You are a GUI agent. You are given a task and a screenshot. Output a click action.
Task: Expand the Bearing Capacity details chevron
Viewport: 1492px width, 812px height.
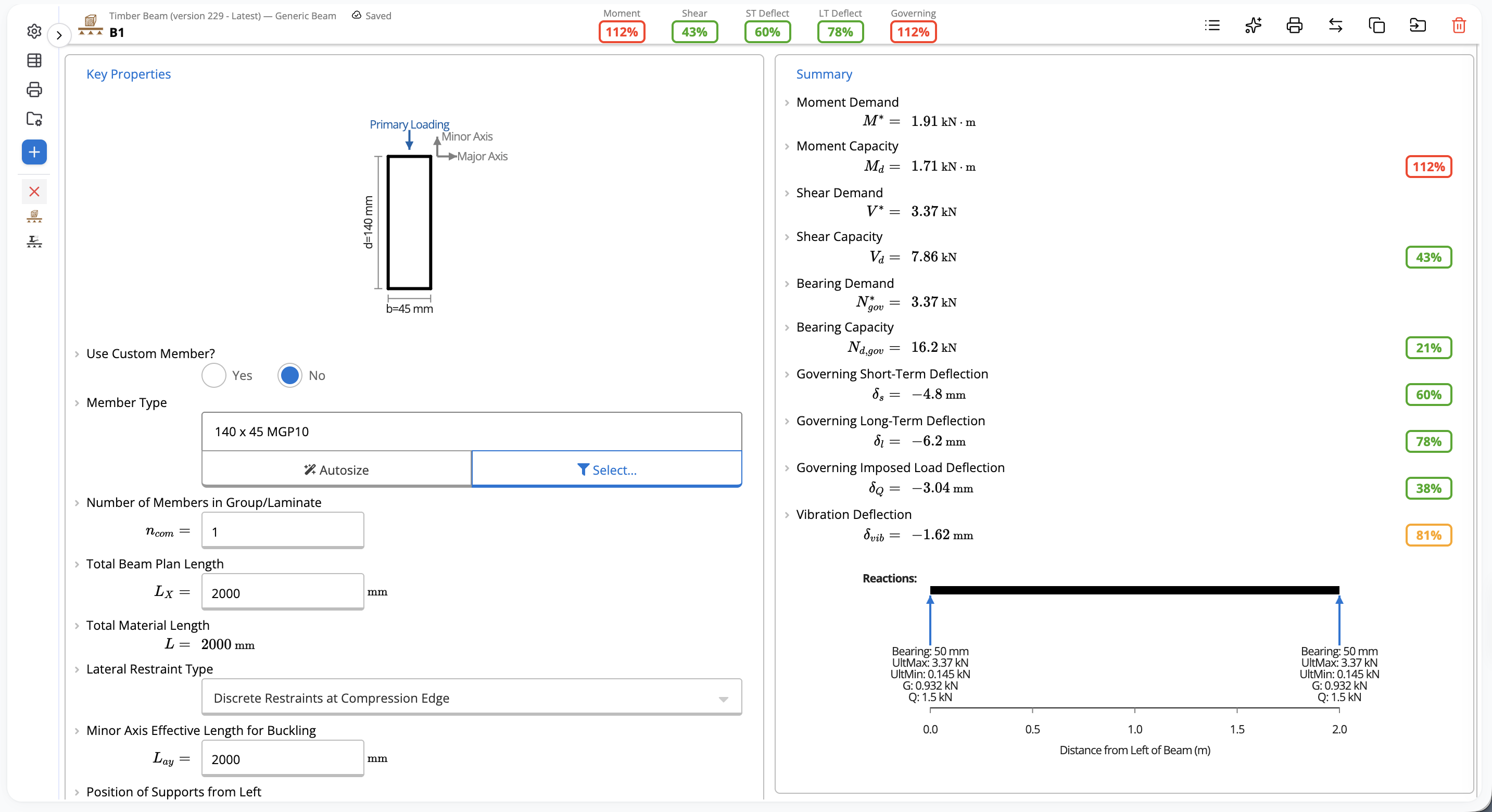pos(787,328)
